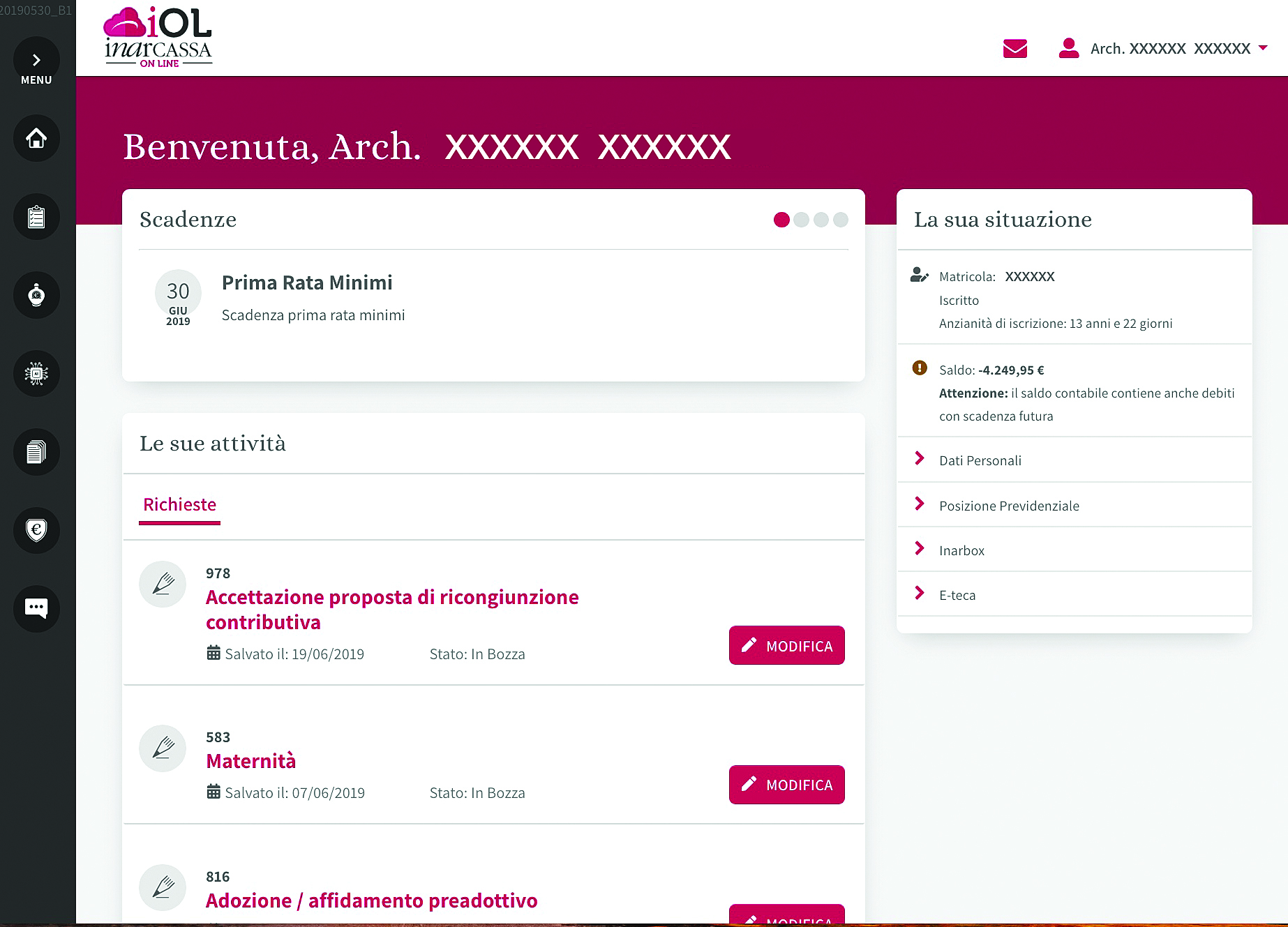Expand E-teca chevron
Image resolution: width=1288 pixels, height=927 pixels.
[x=920, y=593]
